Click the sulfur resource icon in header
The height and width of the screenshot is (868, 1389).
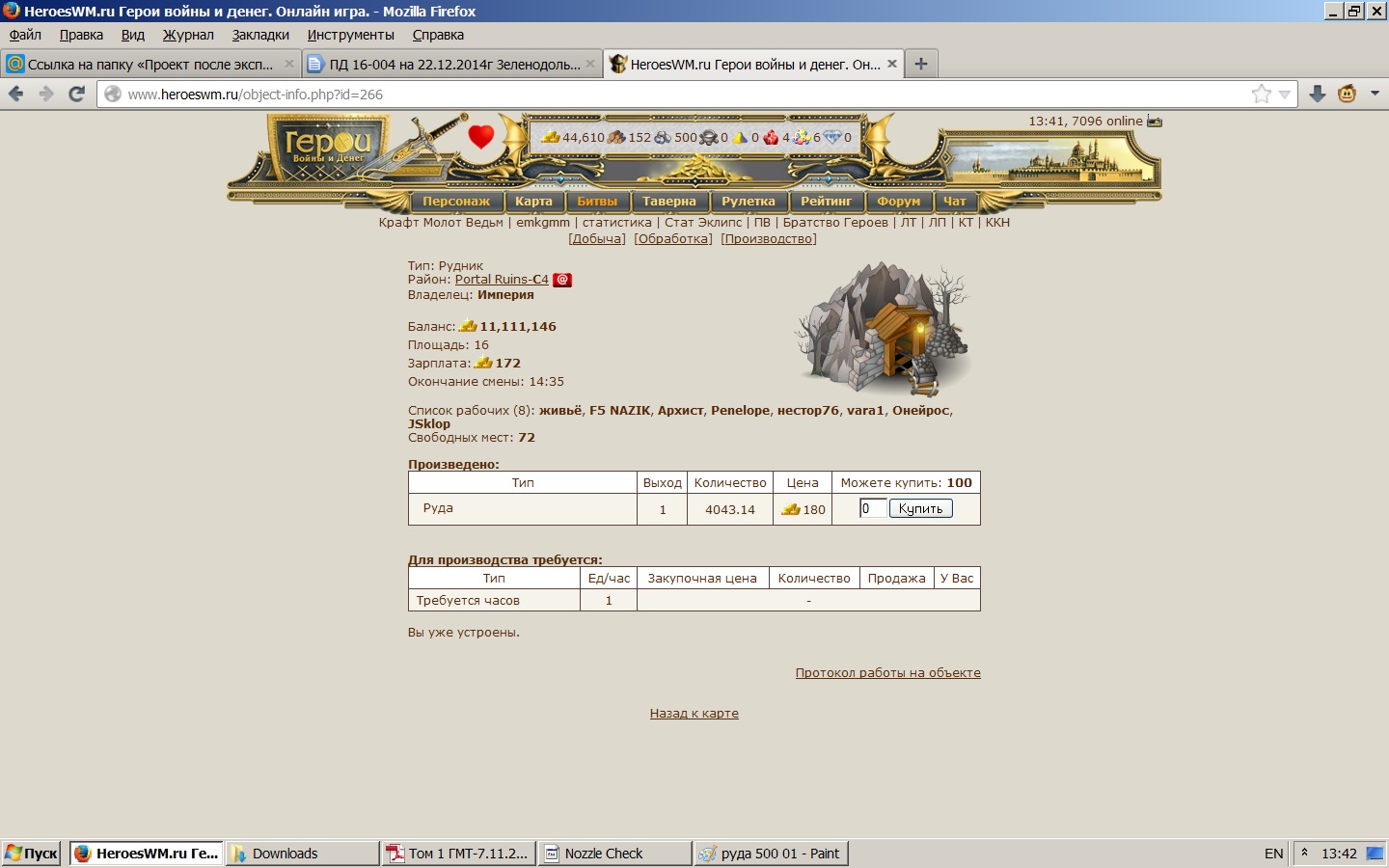[x=740, y=137]
